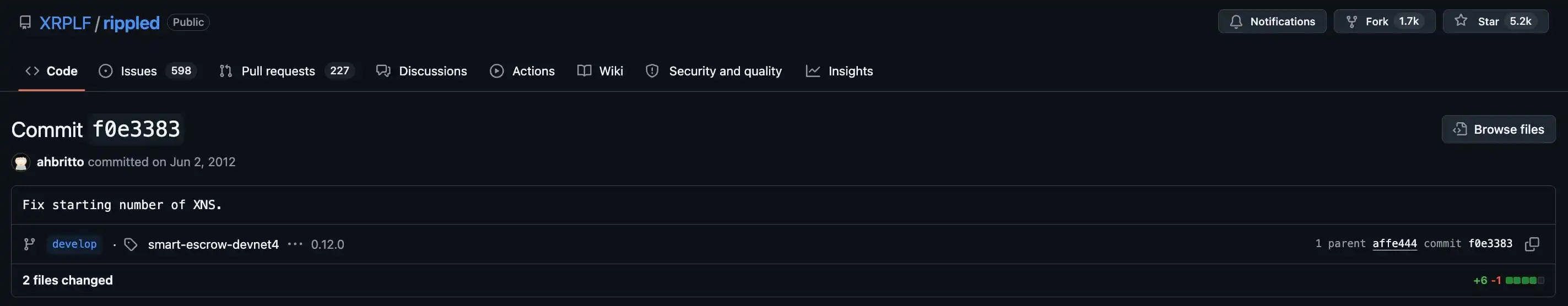1568x306 pixels.
Task: Click the repository book icon
Action: pyautogui.click(x=25, y=23)
